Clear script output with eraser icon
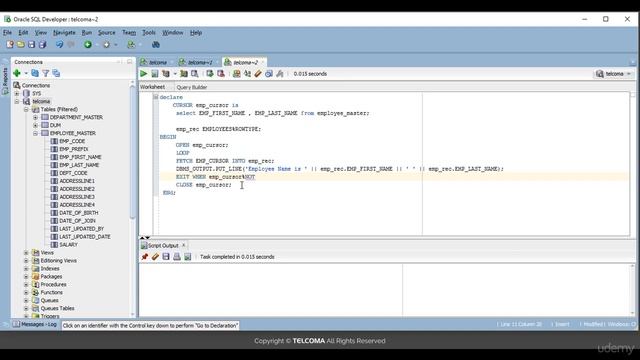The height and width of the screenshot is (360, 640). [x=155, y=257]
